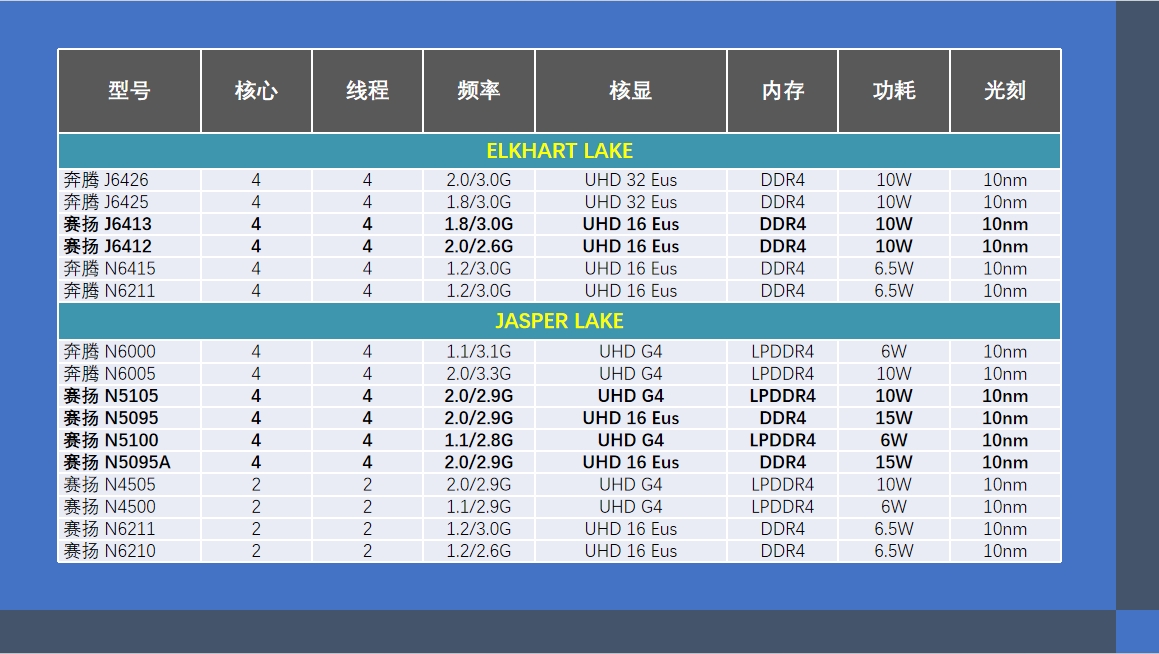Click the ELKHART LAKE section heading
Screen dimensions: 1159x654
tap(560, 151)
